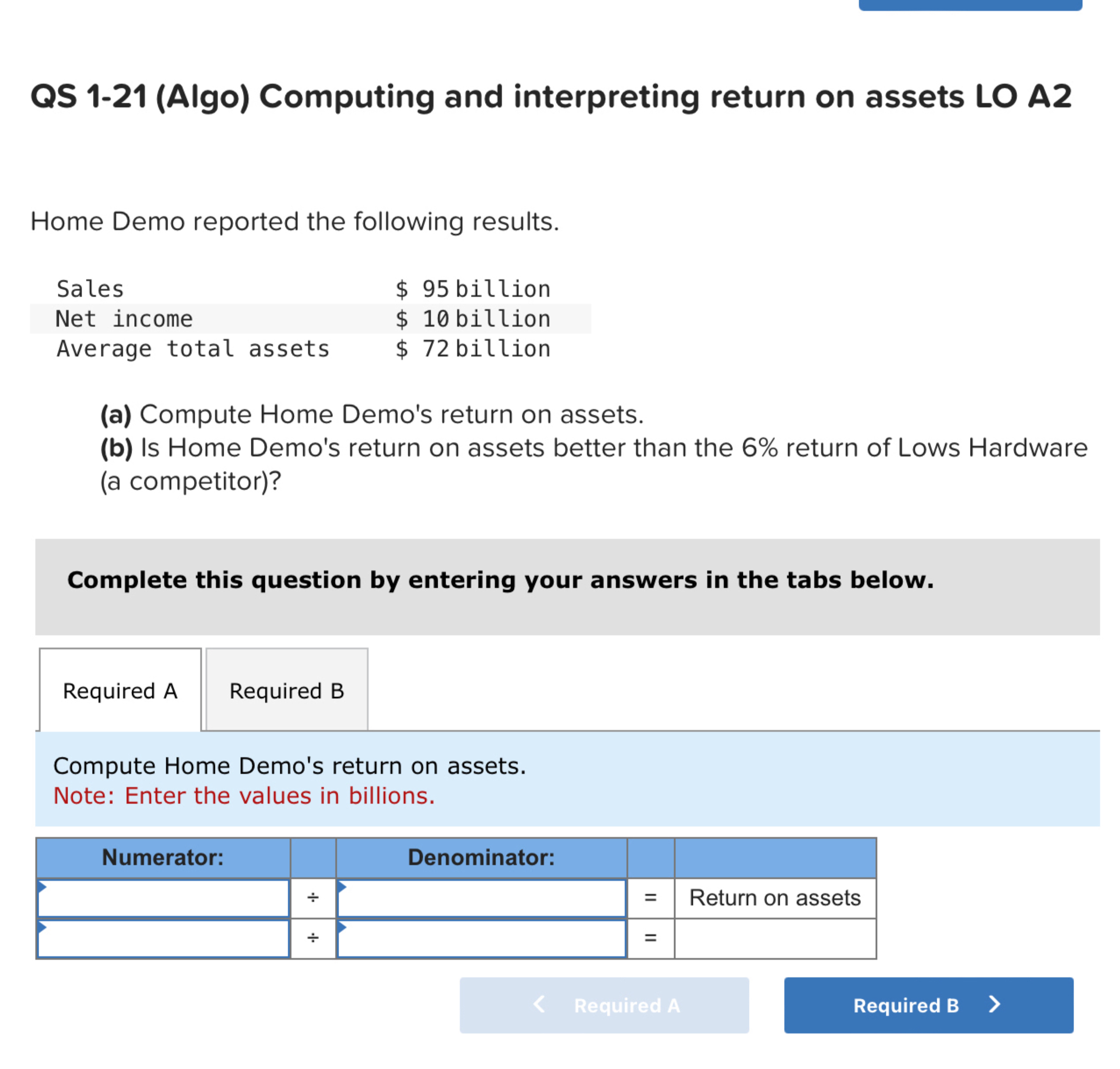Click the disabled Required A navigation button
Viewport: 1120px width, 1069px height.
click(x=604, y=1006)
